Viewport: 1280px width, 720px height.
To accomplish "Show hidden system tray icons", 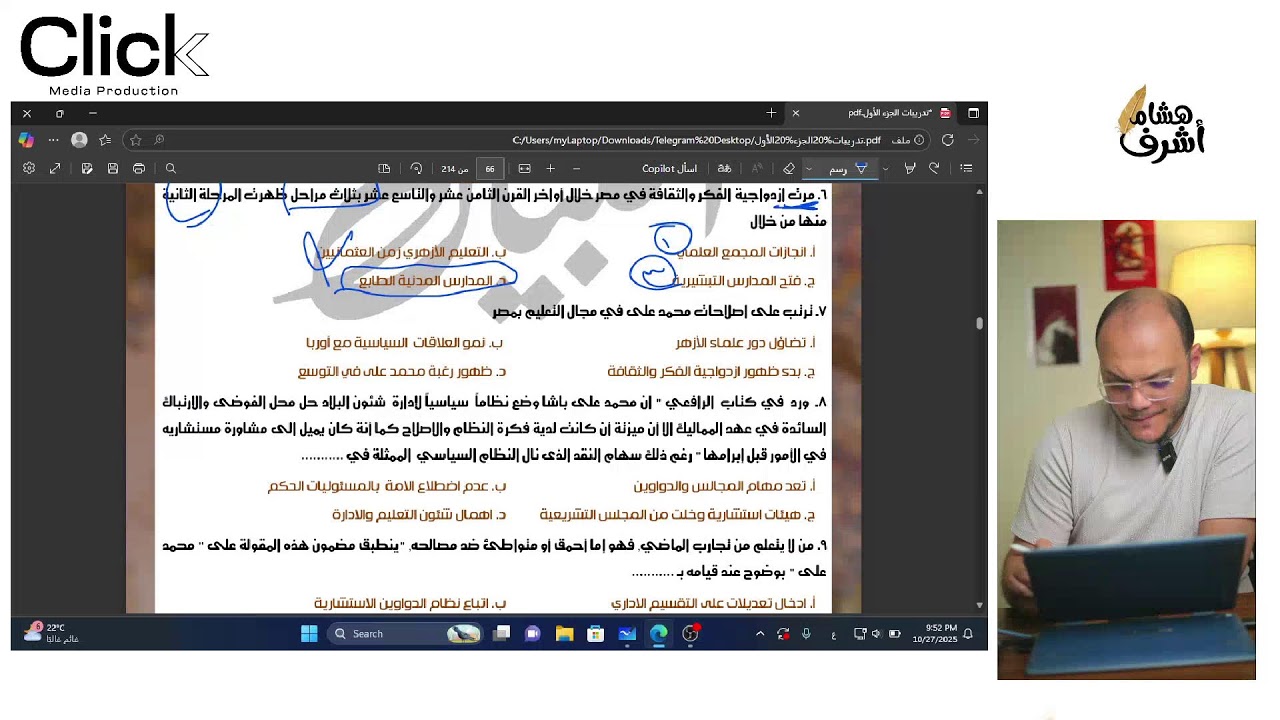I will tap(760, 633).
